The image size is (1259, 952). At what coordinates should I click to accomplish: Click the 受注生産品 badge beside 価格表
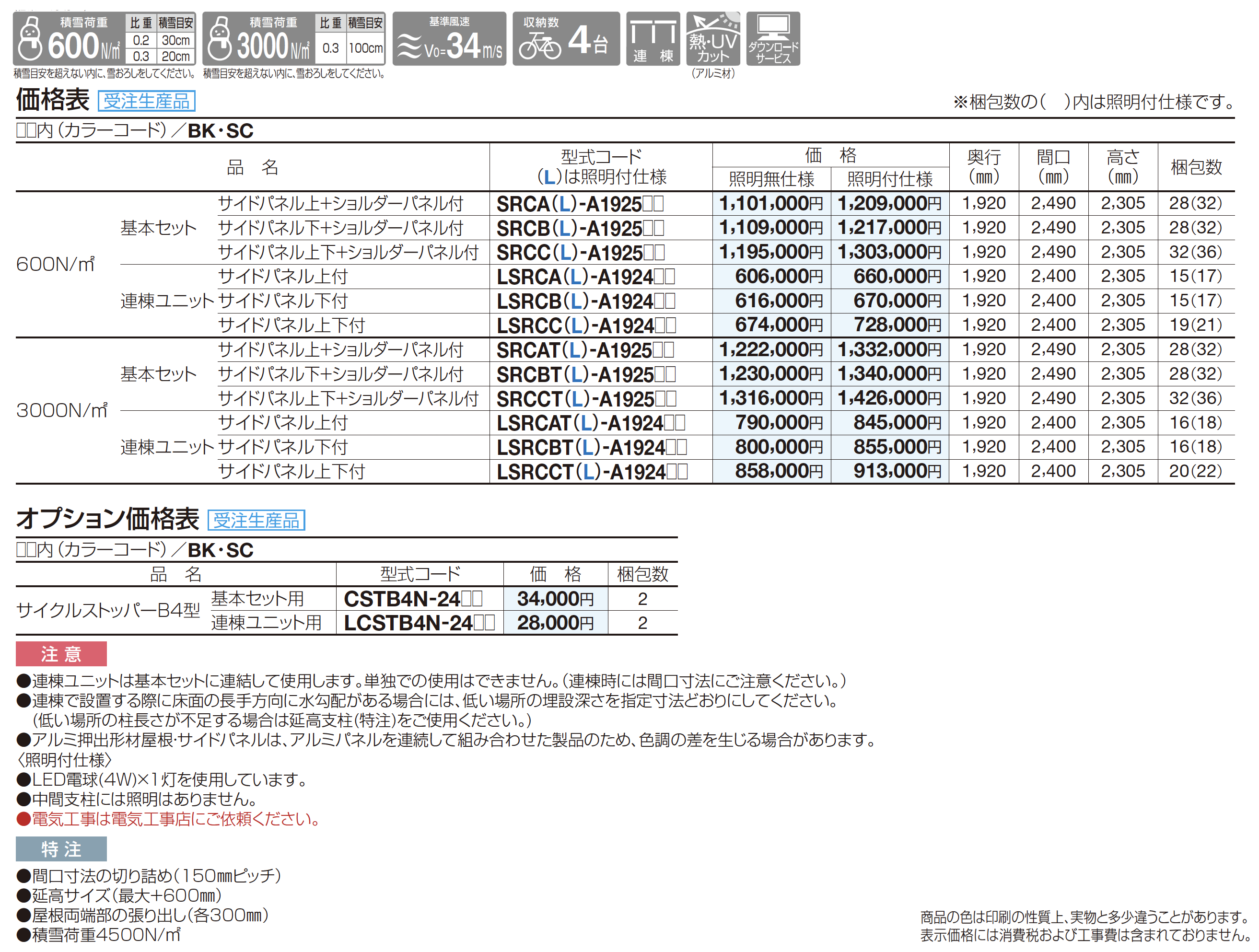pyautogui.click(x=146, y=101)
